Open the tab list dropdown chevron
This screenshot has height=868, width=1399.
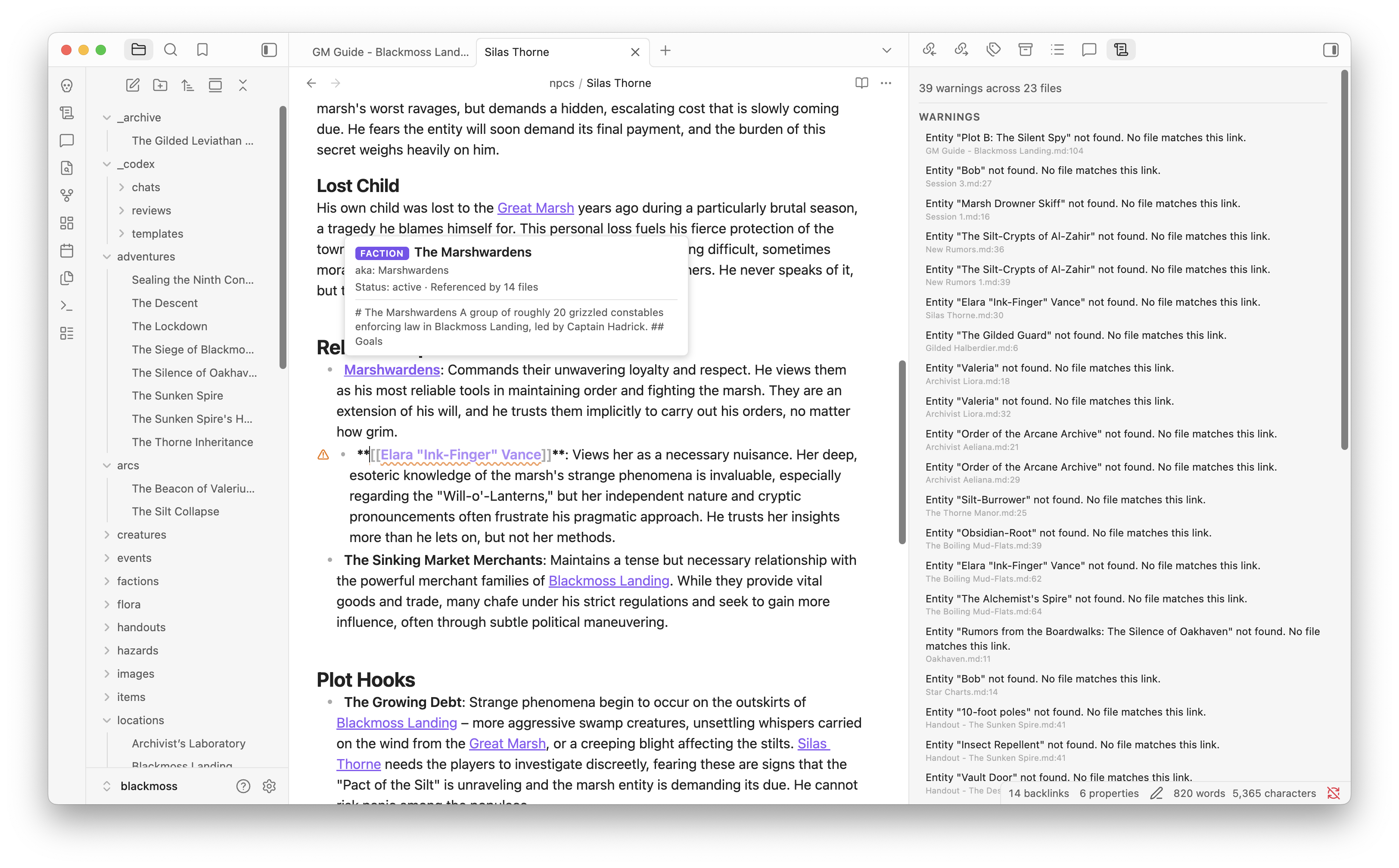click(x=887, y=50)
